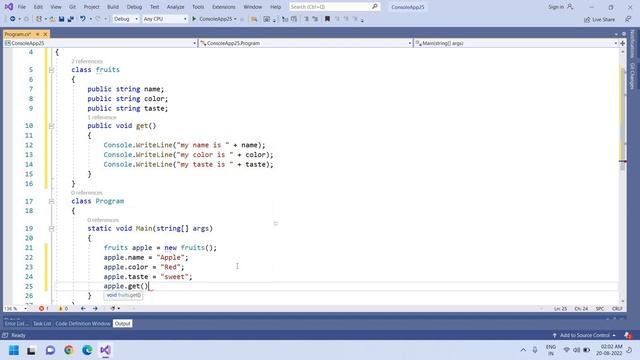Open Chrome from the taskbar
Viewport: 640px width, 360px height.
[x=69, y=350]
